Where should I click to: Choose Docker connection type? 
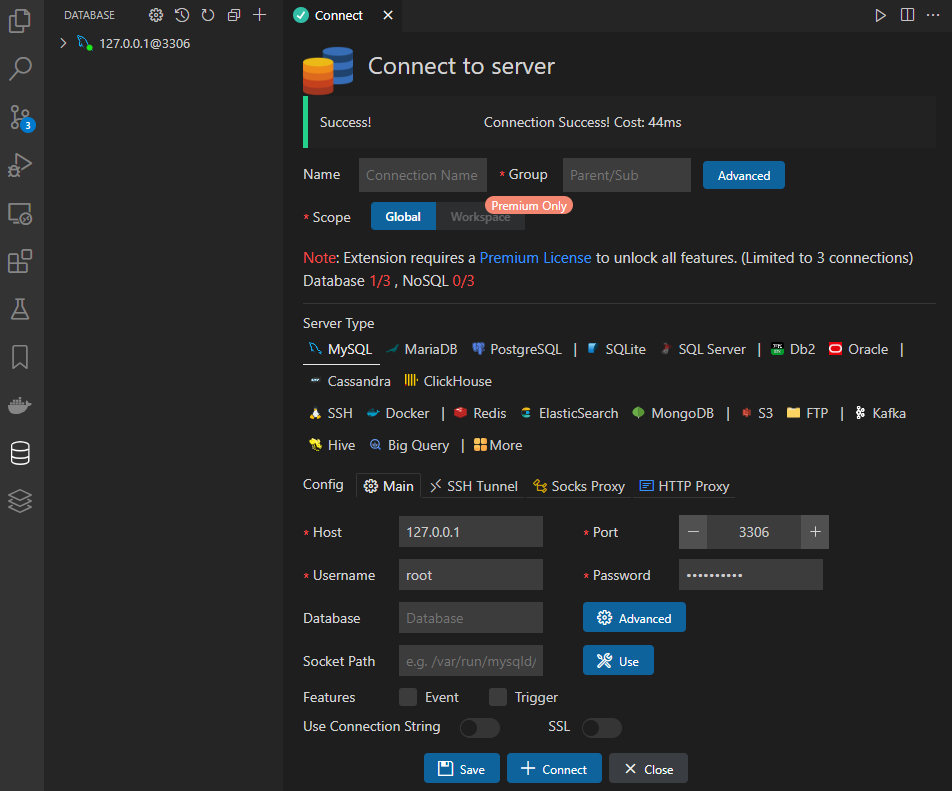coord(398,413)
